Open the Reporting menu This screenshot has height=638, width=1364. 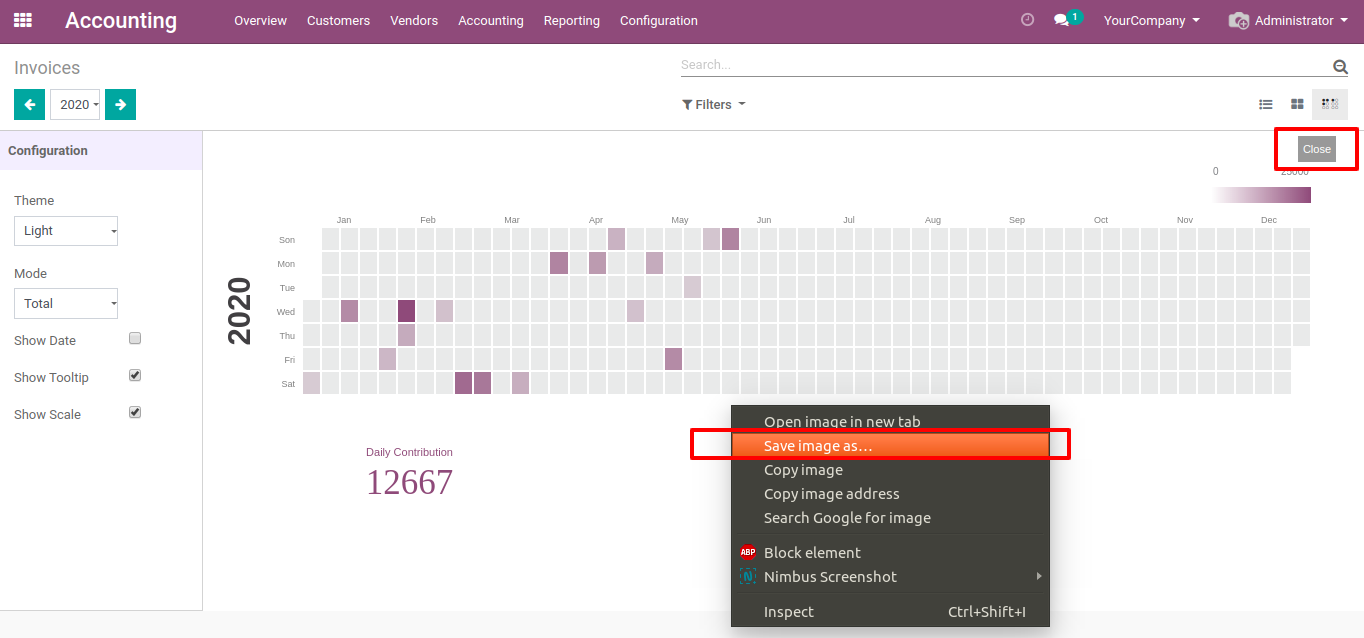pos(571,21)
